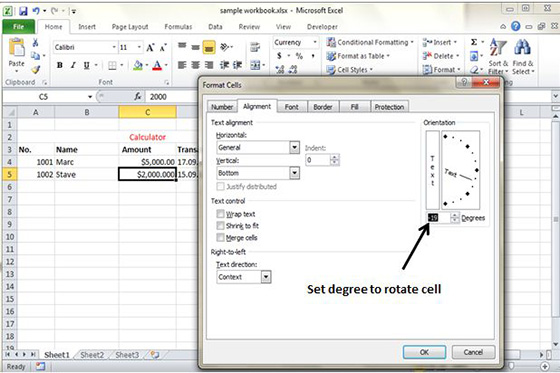Click the AutoSum sigma icon
Screen dimensions: 560x373
[474, 42]
